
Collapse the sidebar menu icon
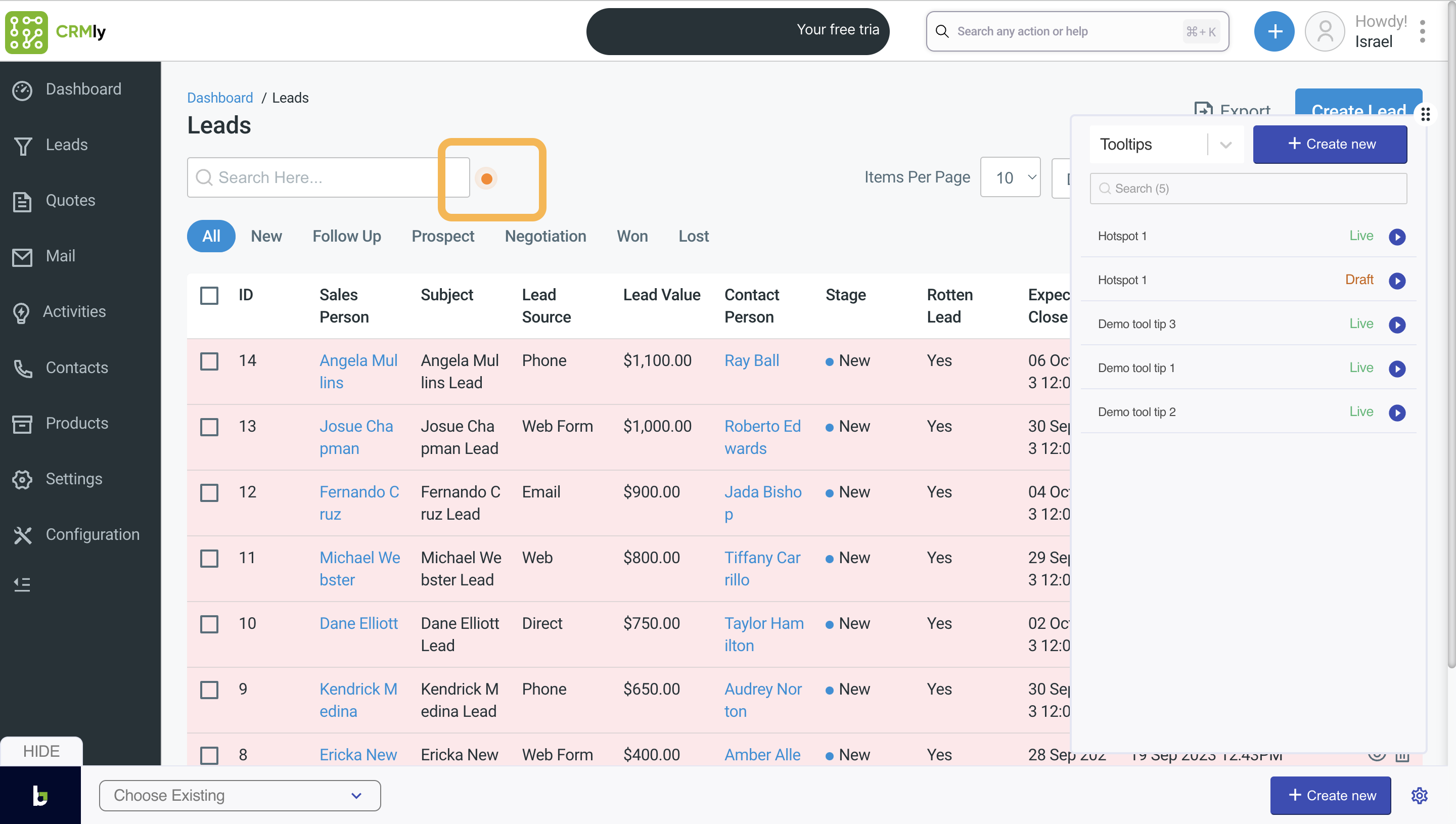click(22, 584)
